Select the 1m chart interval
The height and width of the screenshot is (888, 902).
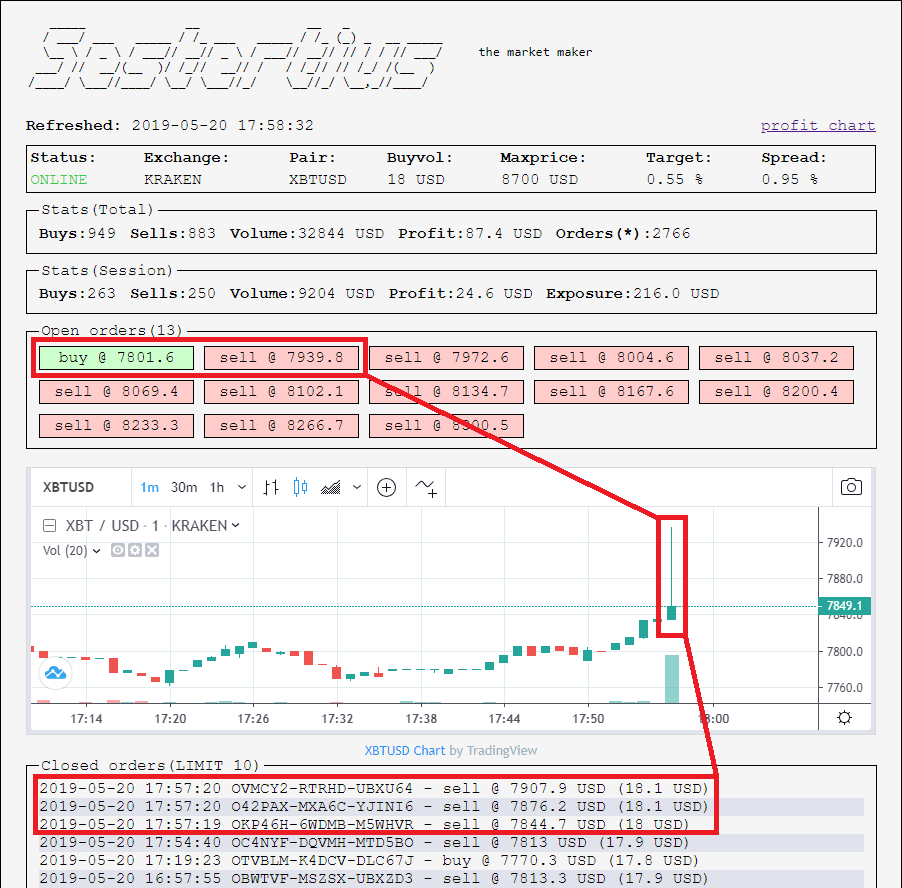150,488
